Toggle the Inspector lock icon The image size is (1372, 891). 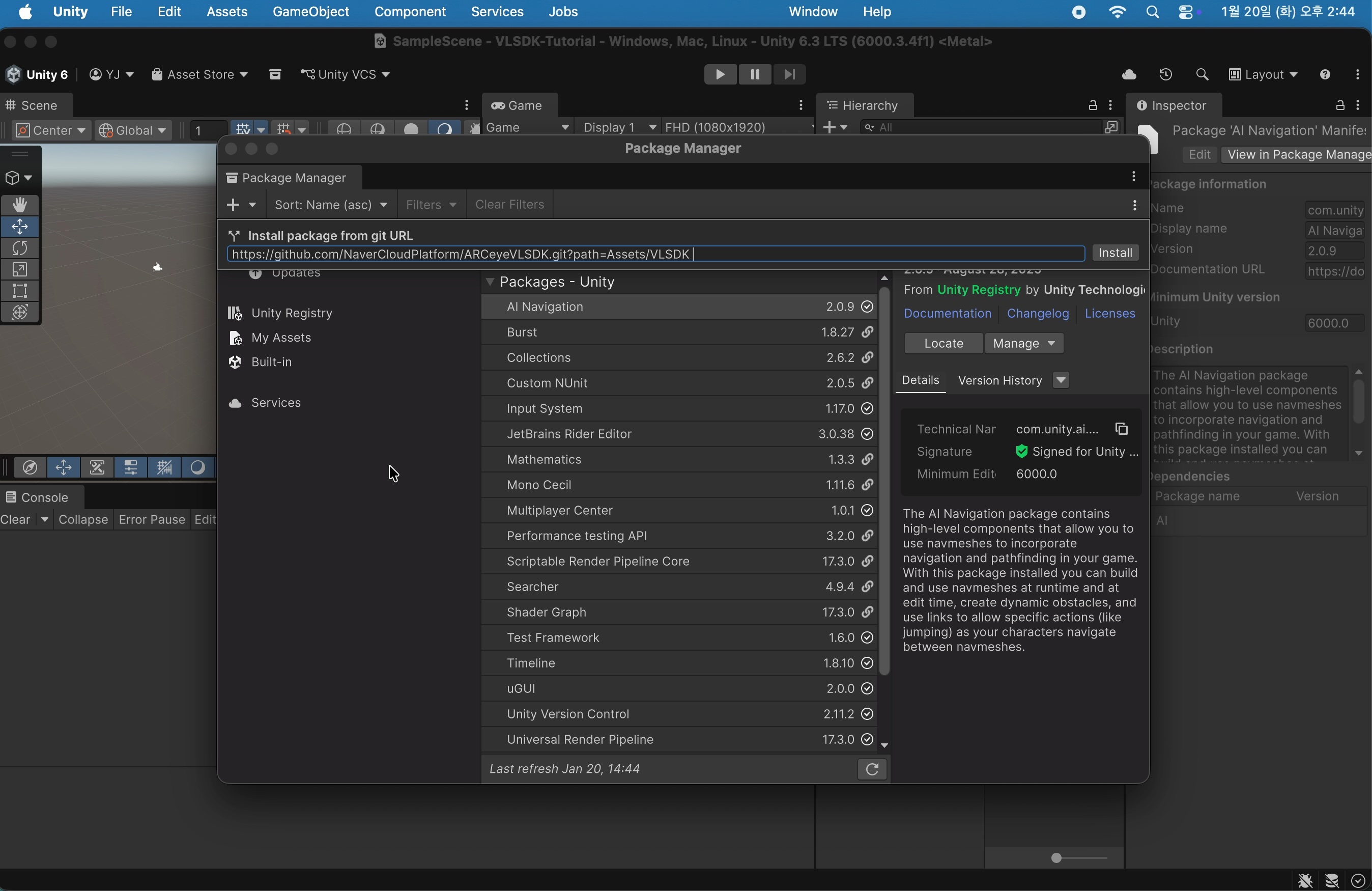tap(1340, 105)
